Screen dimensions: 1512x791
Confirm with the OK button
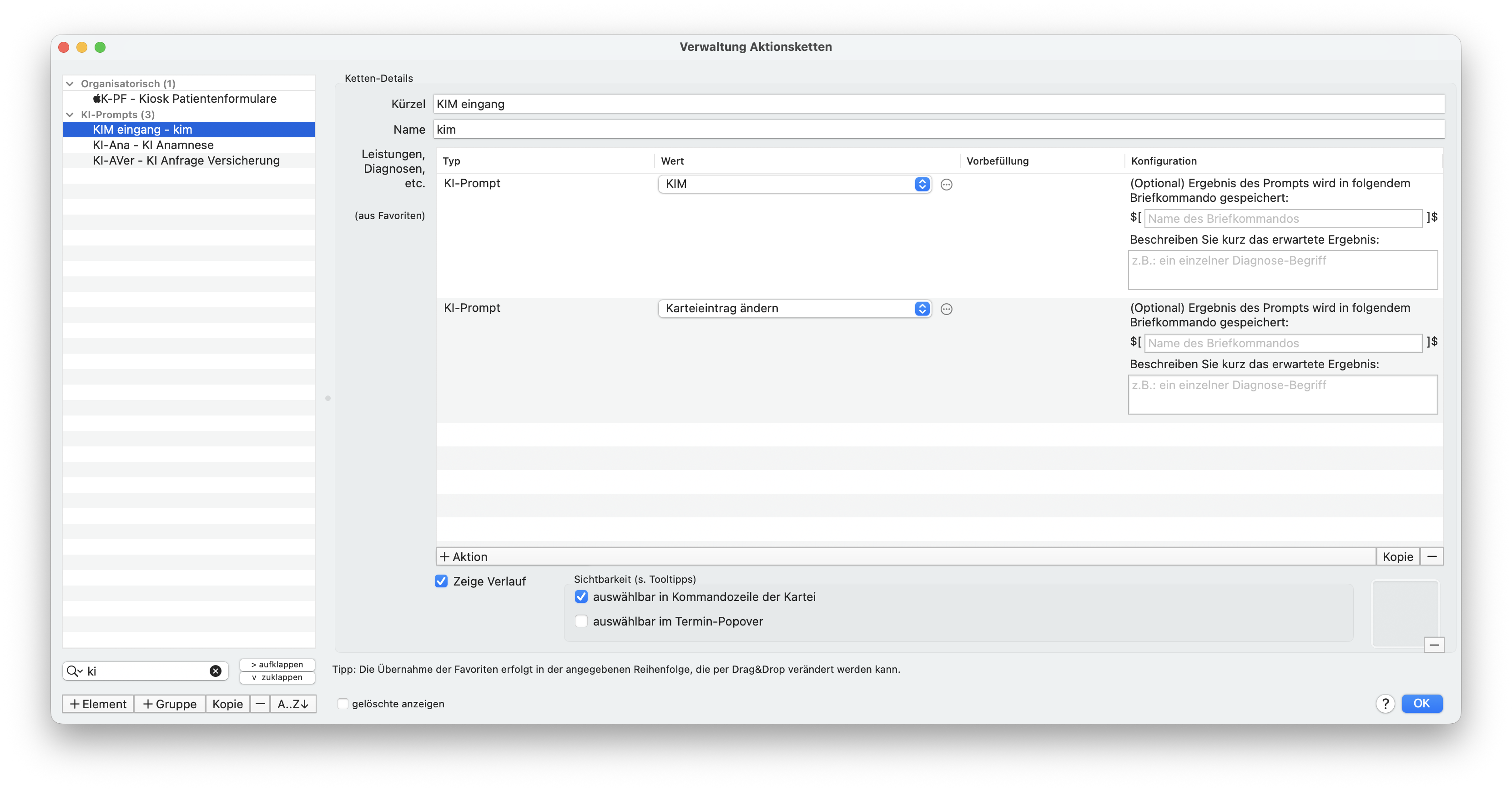(1421, 703)
